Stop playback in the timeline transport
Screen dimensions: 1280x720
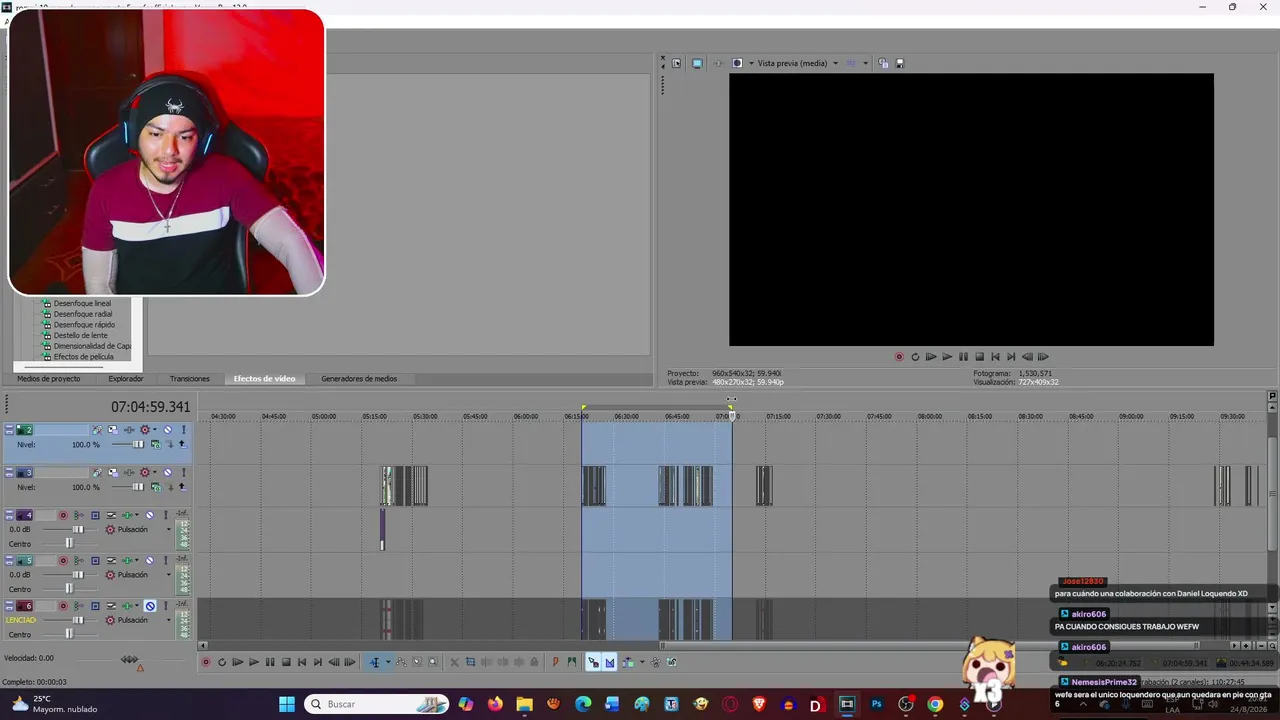pyautogui.click(x=286, y=662)
